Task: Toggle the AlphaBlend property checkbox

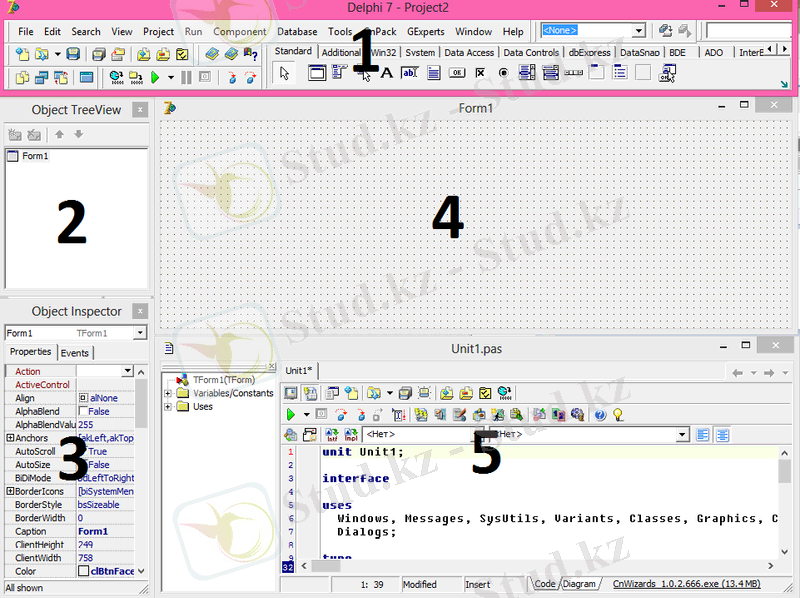Action: (84, 411)
